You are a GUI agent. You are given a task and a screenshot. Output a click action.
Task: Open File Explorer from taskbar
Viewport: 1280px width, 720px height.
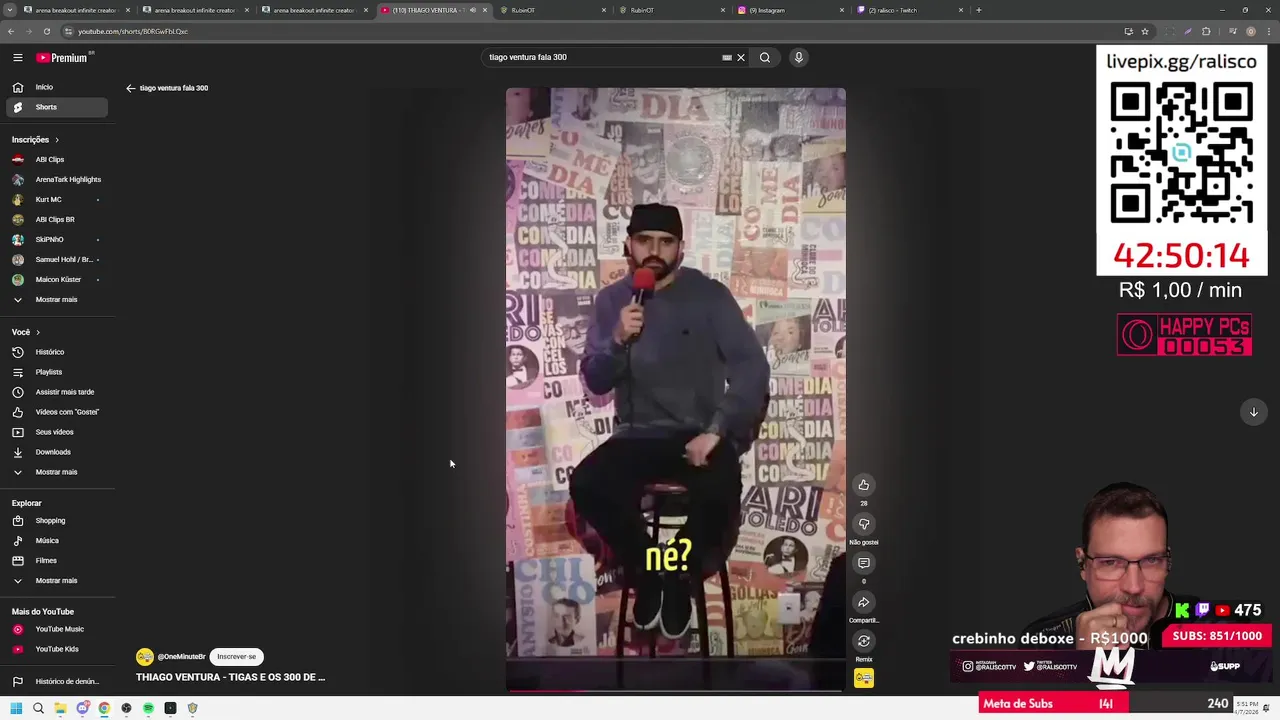tap(60, 708)
